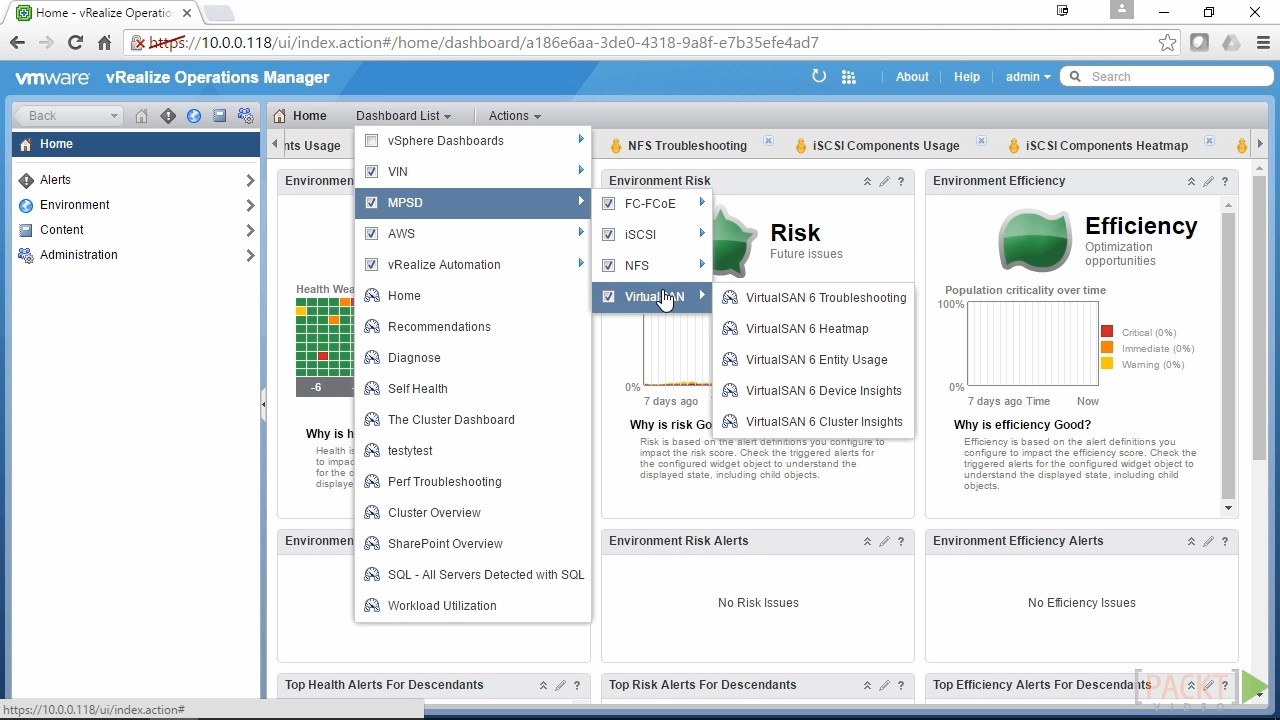Toggle the vSphere Dashboards checkbox

[x=371, y=141]
